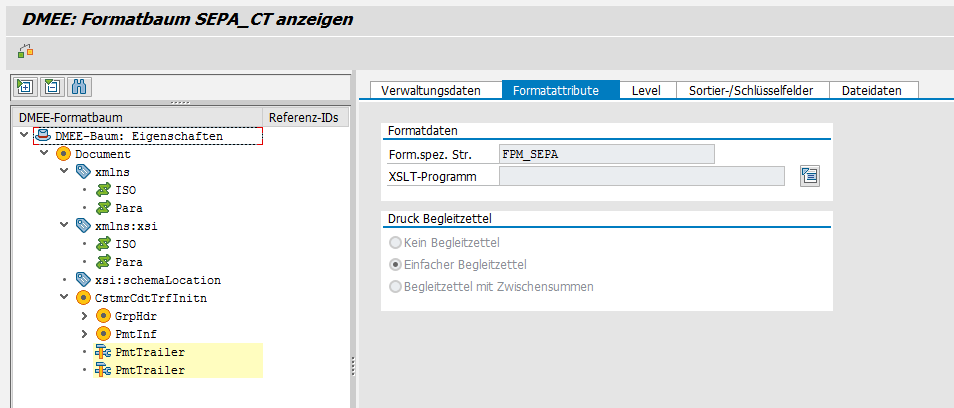Select Begleitzettel mit Zwischensummen radio
Image resolution: width=954 pixels, height=408 pixels.
[x=396, y=286]
